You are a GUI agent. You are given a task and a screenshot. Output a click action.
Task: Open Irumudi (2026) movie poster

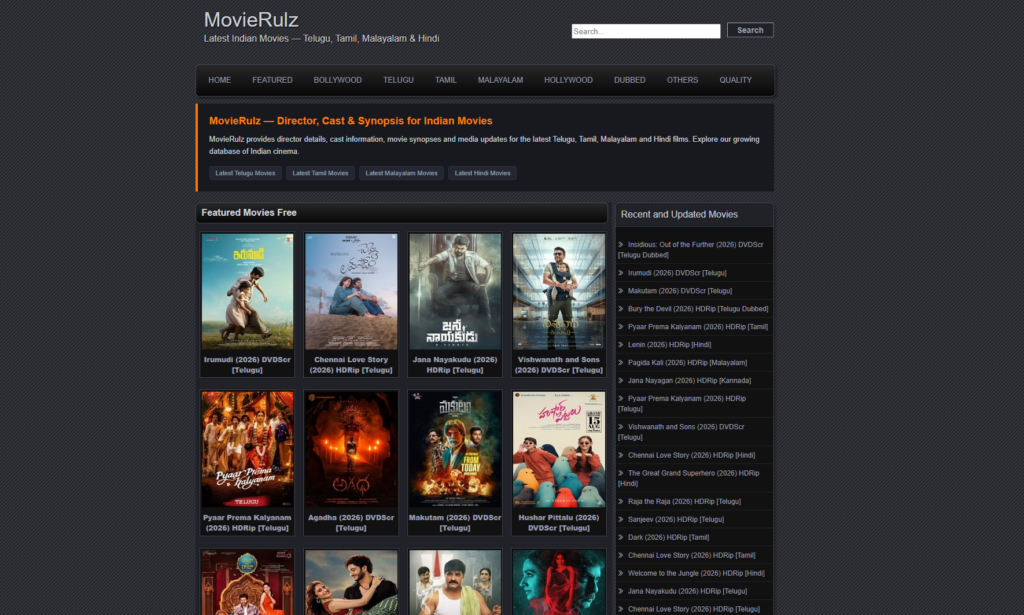(x=248, y=292)
